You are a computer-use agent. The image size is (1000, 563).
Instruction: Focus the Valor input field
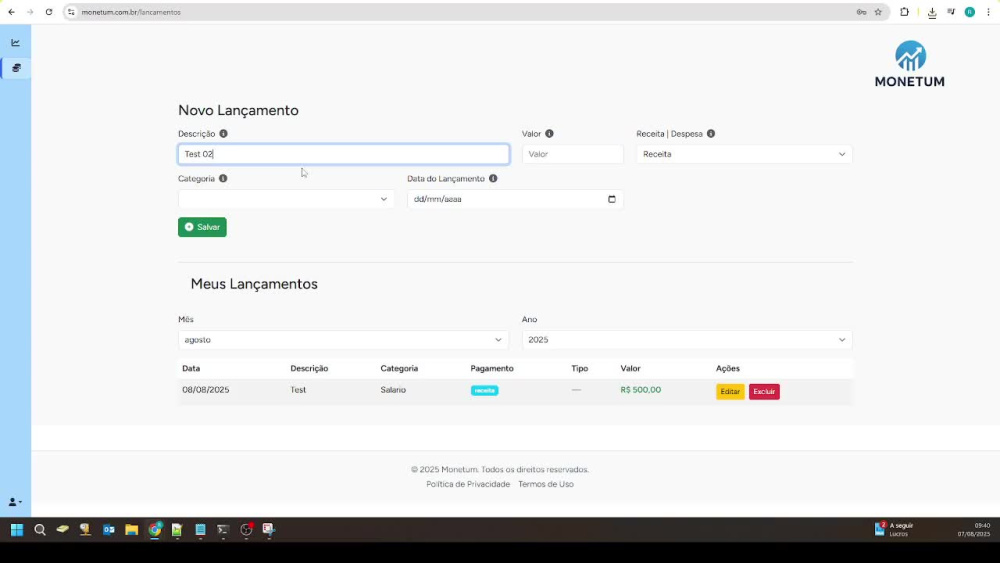(x=572, y=154)
